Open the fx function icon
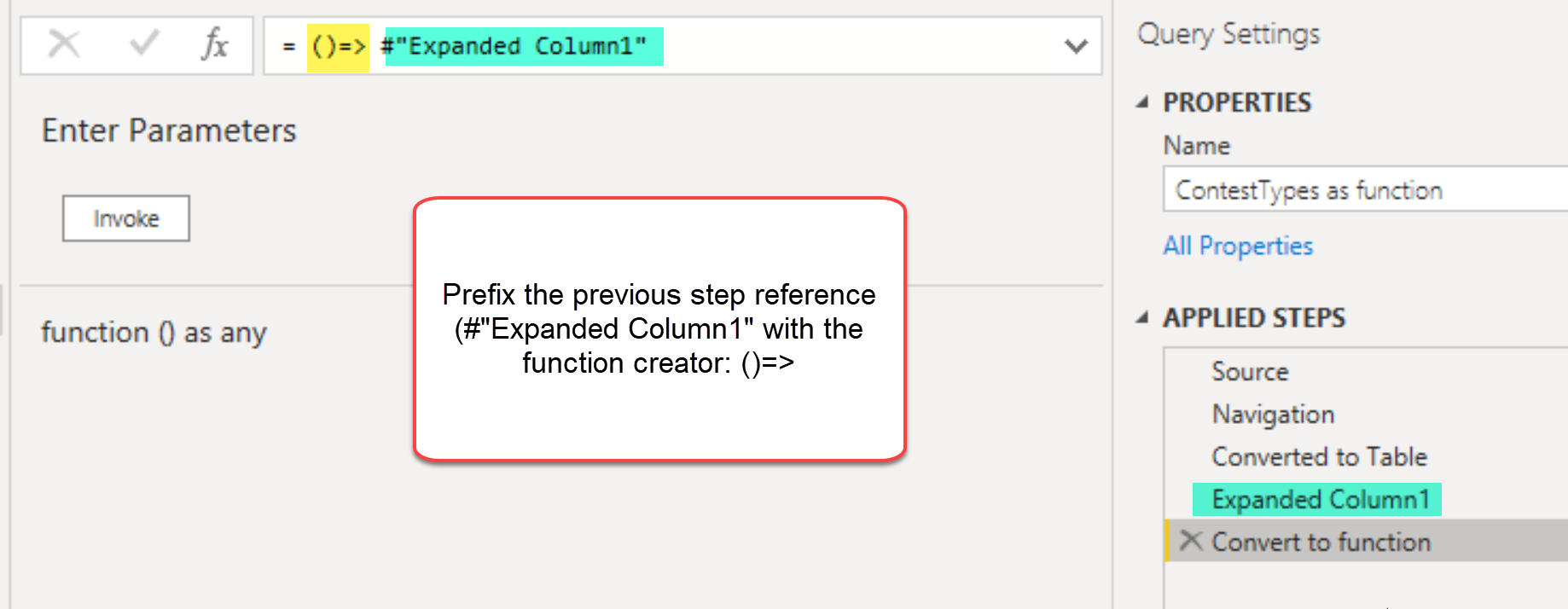Screen dimensions: 1568x609 (x=215, y=43)
